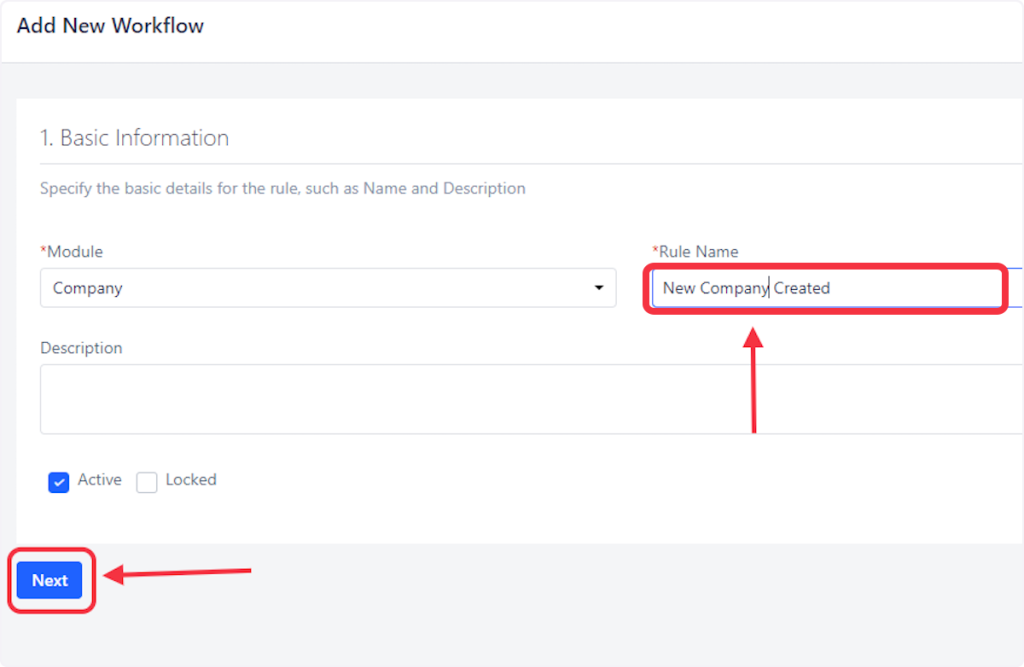Image resolution: width=1024 pixels, height=667 pixels.
Task: Click inside the Description text area
Action: pos(530,399)
